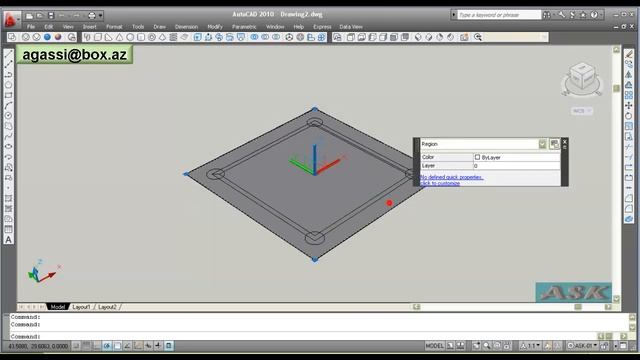Image resolution: width=640 pixels, height=360 pixels.
Task: Toggle Object Snap Tracking in status bar
Action: 127,346
